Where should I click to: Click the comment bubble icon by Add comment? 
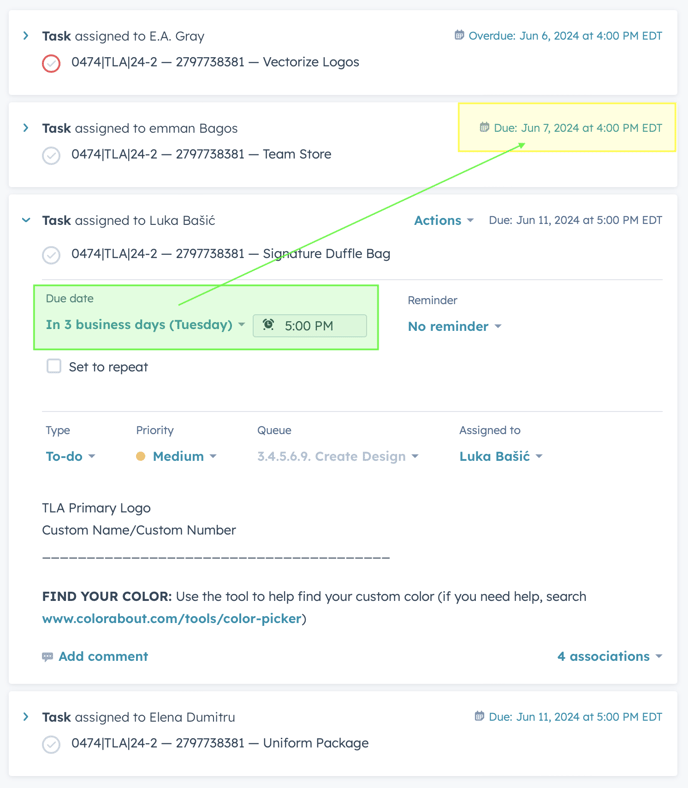click(47, 657)
